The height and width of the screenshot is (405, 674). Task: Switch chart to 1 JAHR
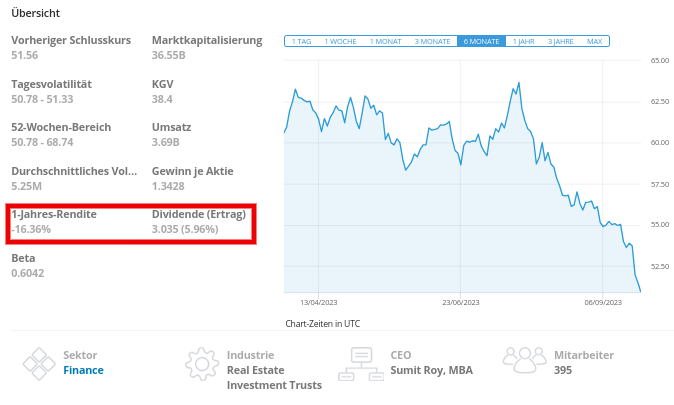point(524,41)
